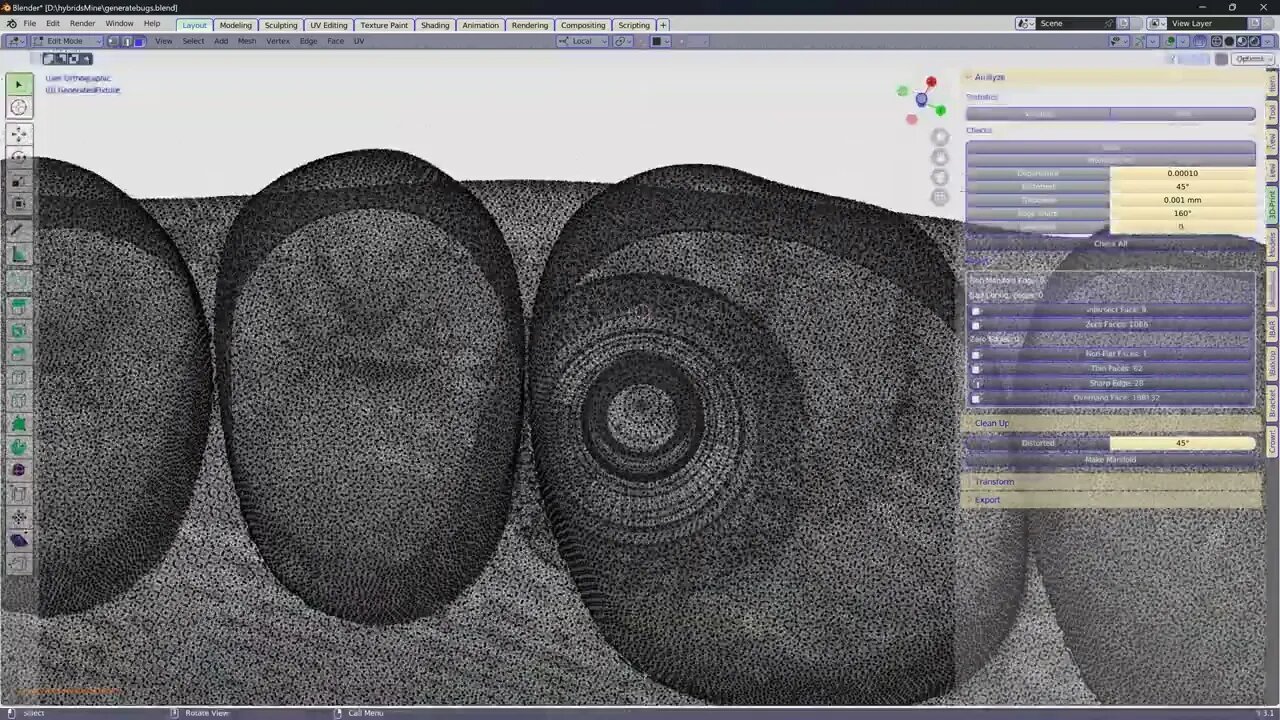Screen dimensions: 1280x720
Task: Expand the Export panel
Action: [987, 500]
